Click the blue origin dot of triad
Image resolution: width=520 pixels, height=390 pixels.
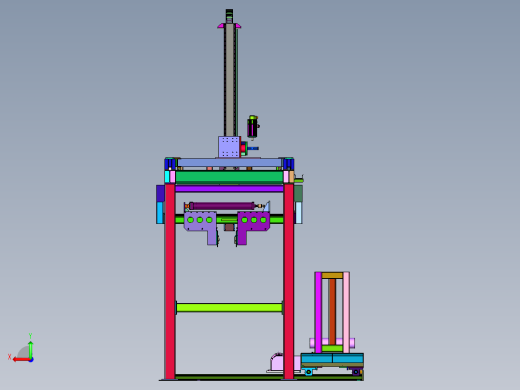[x=31, y=360]
